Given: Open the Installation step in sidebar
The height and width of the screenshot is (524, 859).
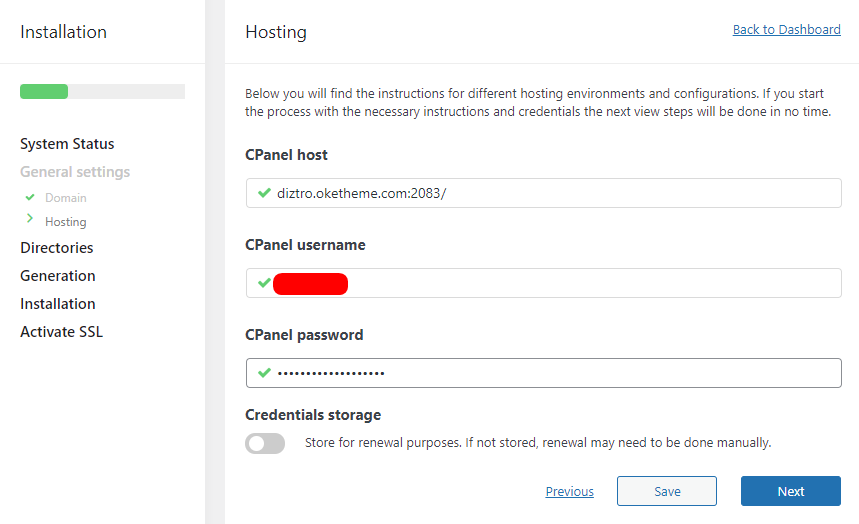Looking at the screenshot, I should click(58, 304).
